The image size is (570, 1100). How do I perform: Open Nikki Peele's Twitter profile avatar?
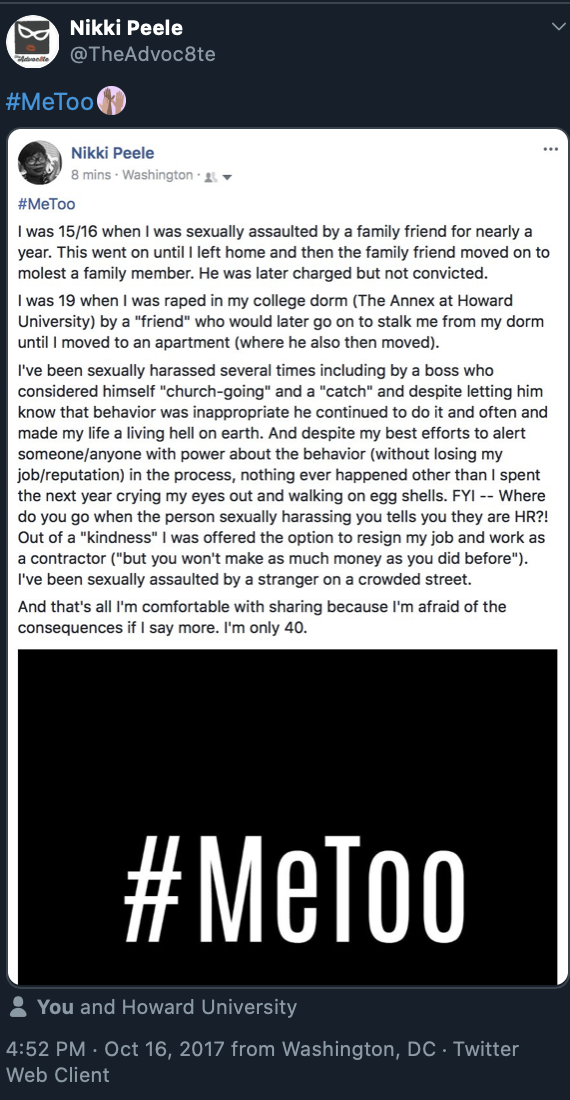click(x=33, y=41)
